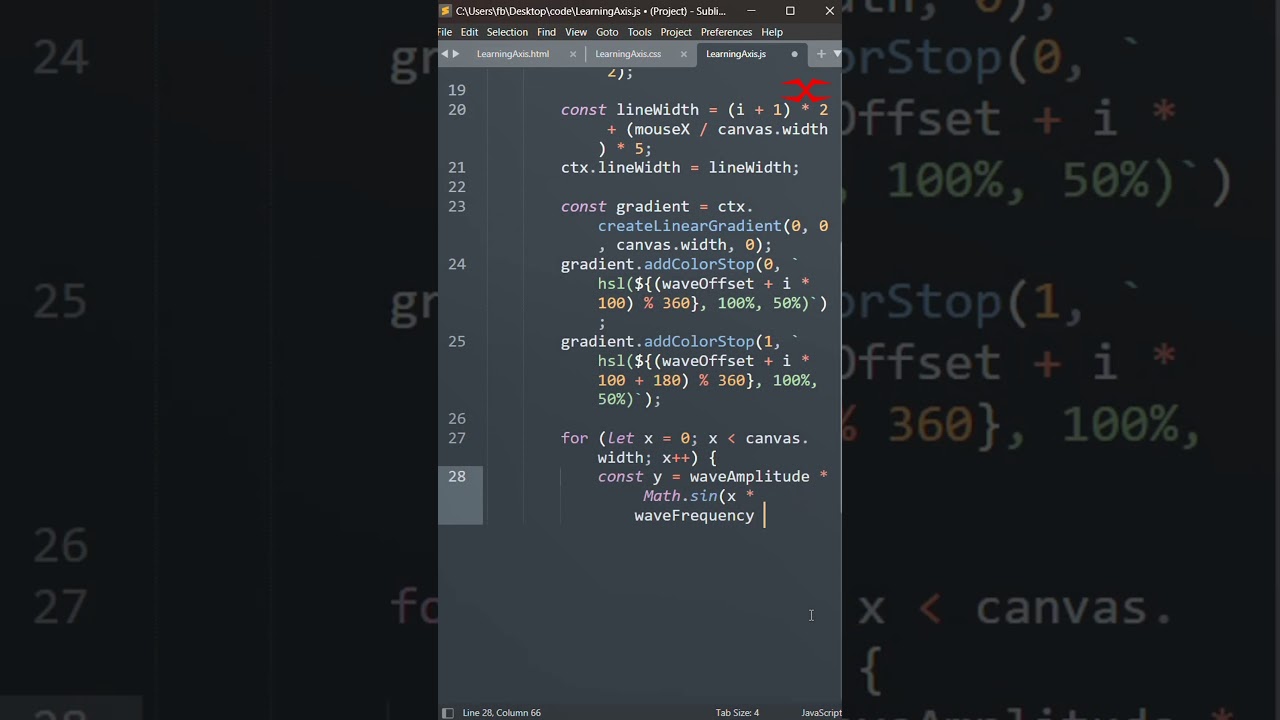Click ctx.lineWidth on line 21

[621, 168]
